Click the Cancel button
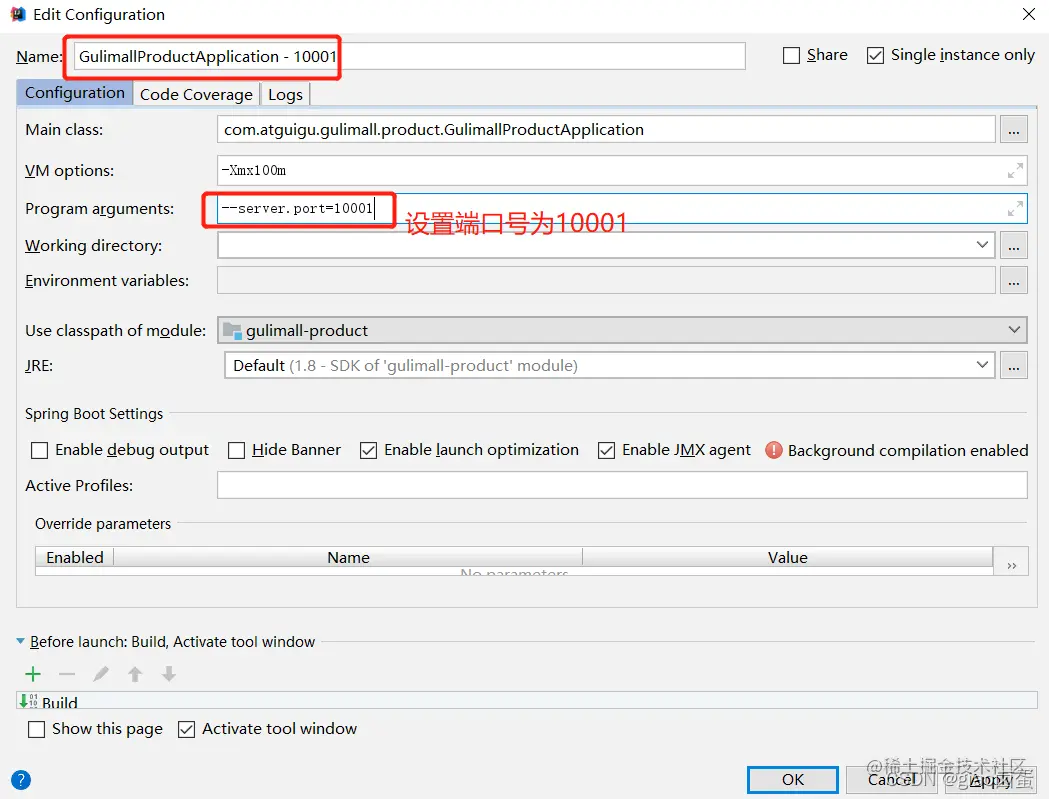The height and width of the screenshot is (799, 1049). coord(891,780)
